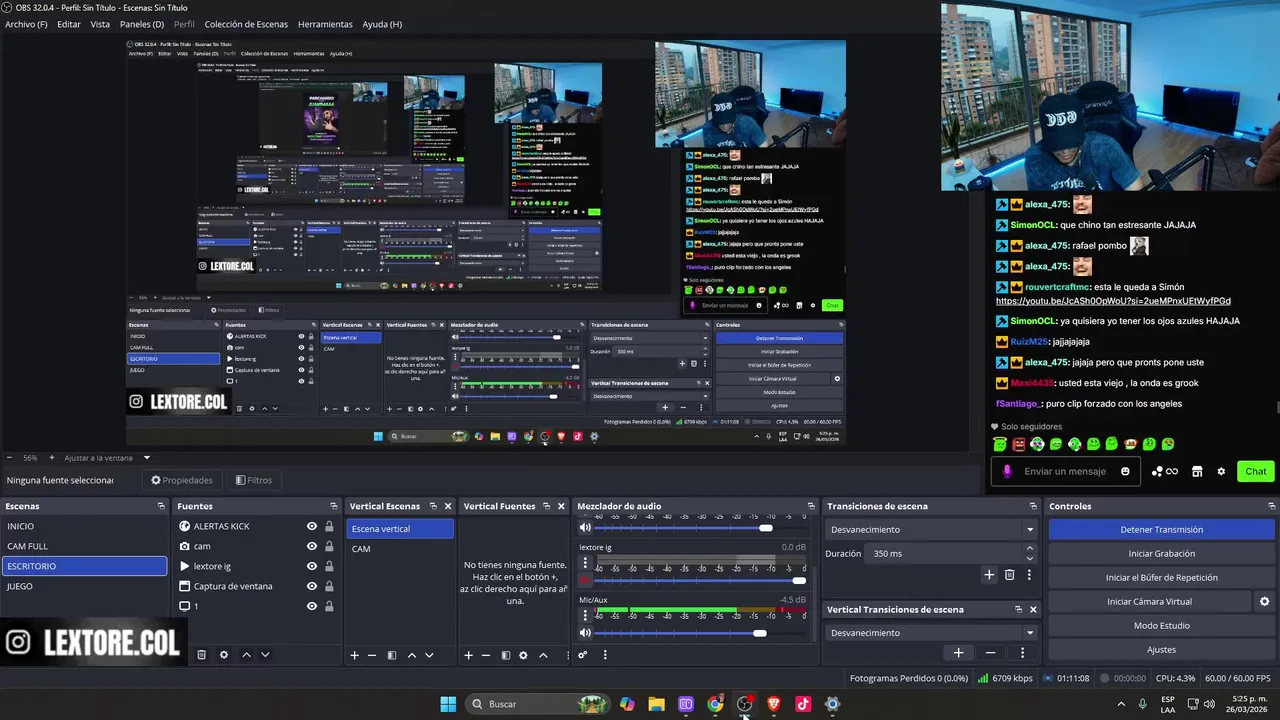
Task: Open the Windows Start menu
Action: click(448, 704)
